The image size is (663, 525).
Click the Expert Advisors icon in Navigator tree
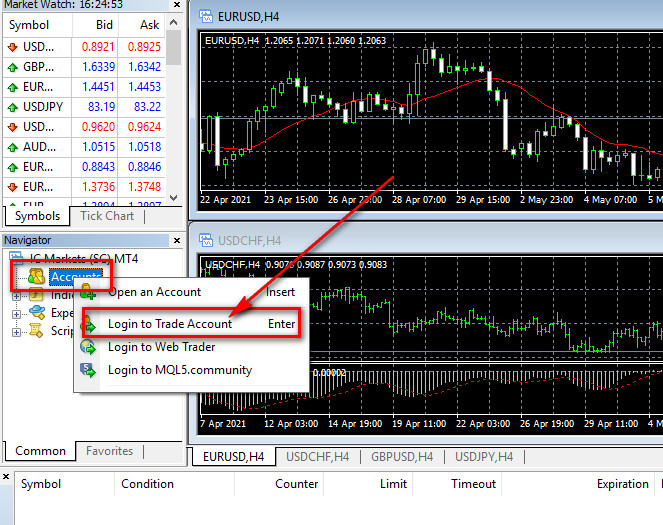(36, 313)
